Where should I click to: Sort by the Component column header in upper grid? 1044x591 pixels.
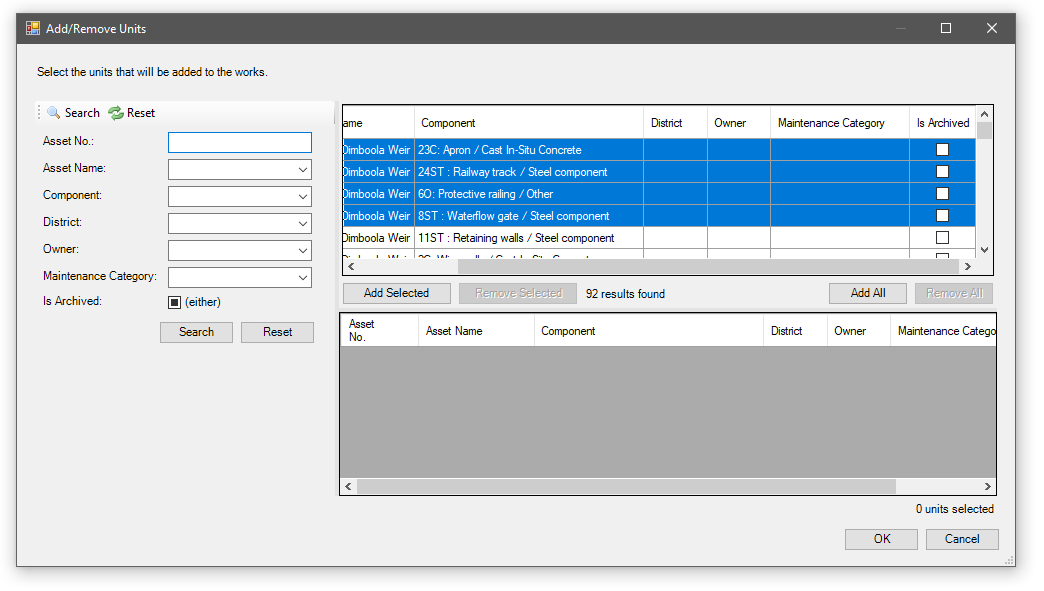(x=528, y=123)
